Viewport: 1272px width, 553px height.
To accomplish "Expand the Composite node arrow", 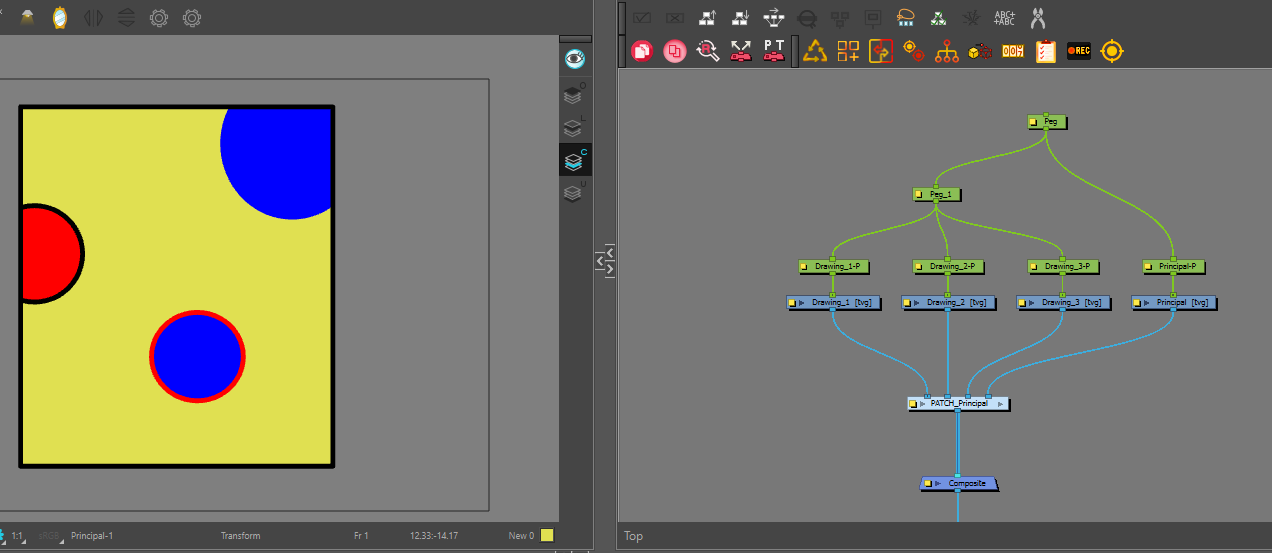I will [938, 484].
